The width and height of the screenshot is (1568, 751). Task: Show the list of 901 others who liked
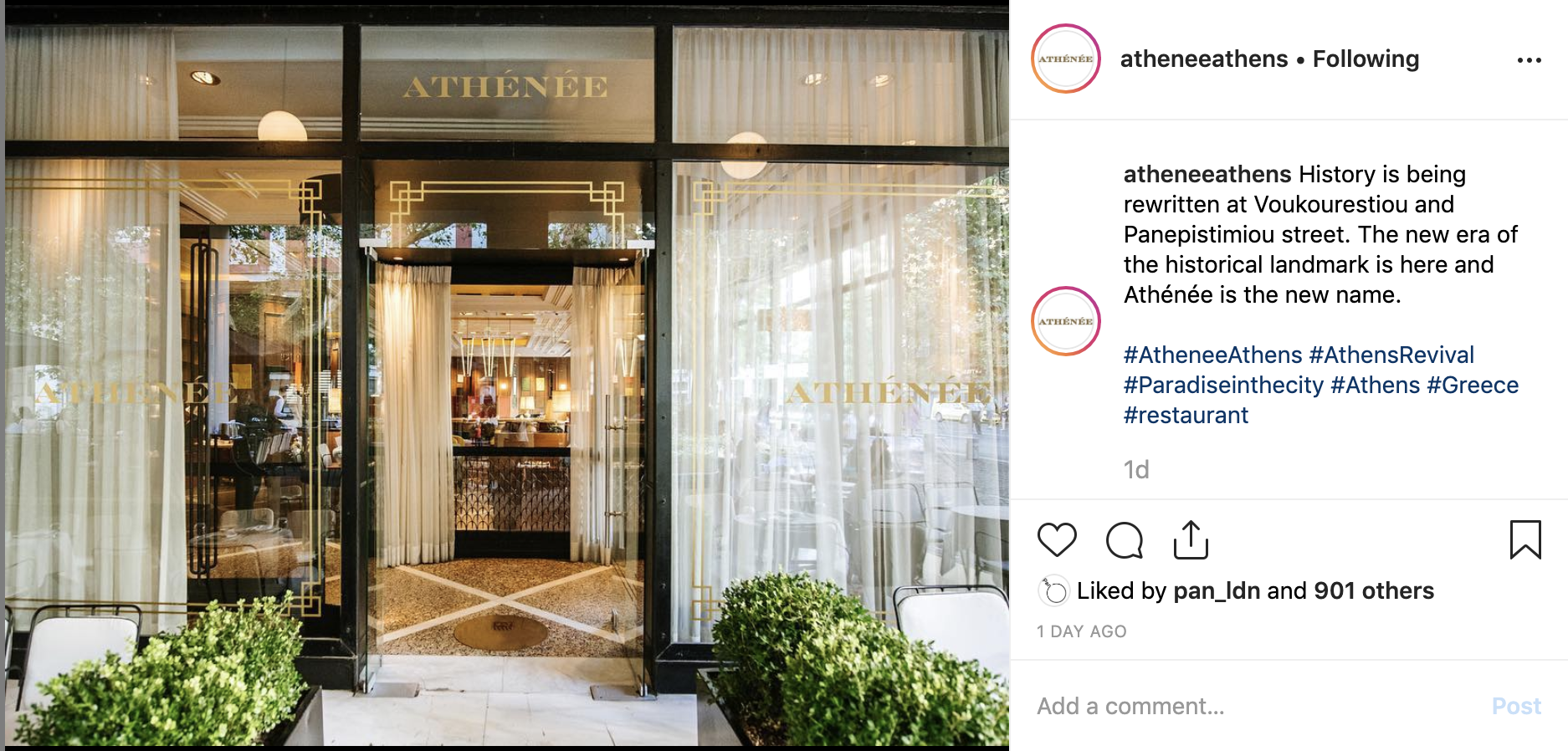click(x=1374, y=591)
